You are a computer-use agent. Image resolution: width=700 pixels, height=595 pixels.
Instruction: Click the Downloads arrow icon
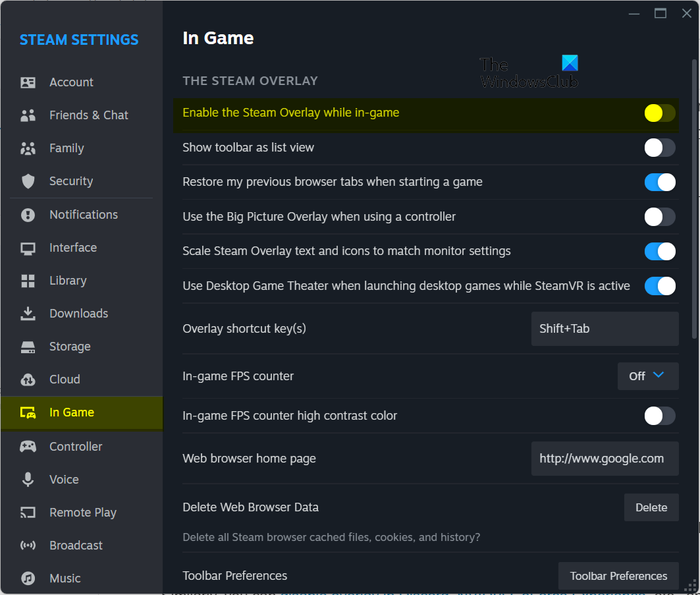coord(28,314)
